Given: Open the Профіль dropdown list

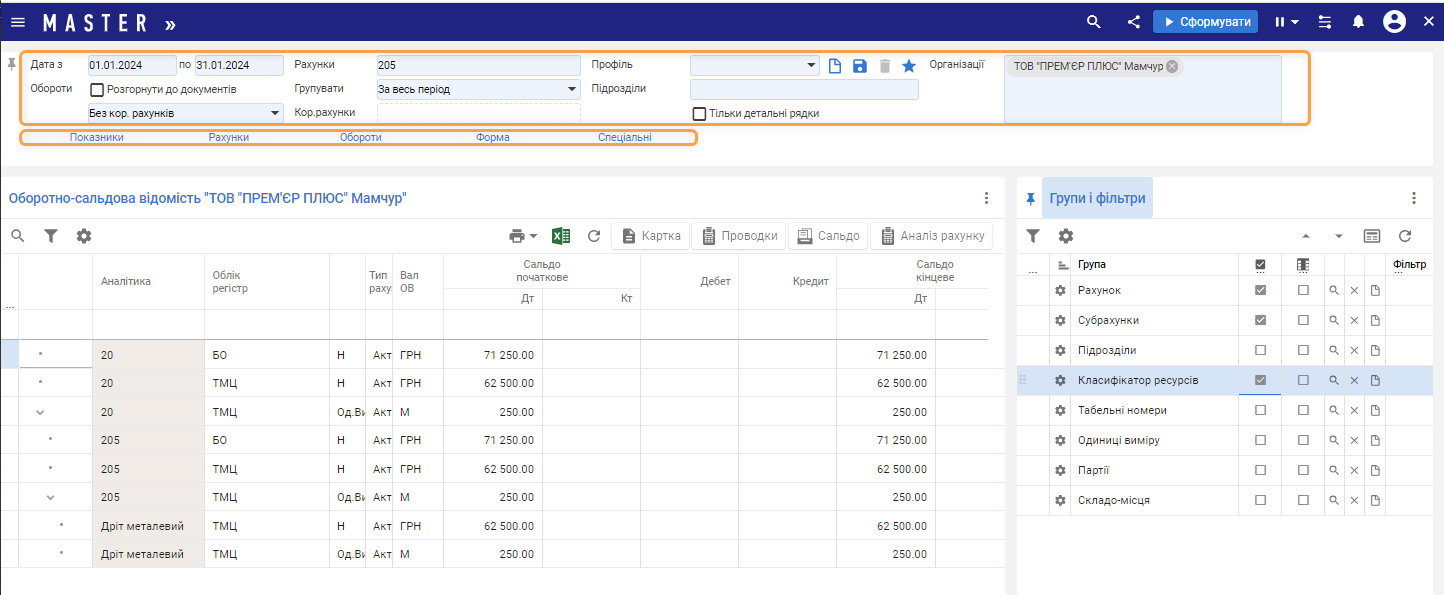Looking at the screenshot, I should pyautogui.click(x=755, y=65).
